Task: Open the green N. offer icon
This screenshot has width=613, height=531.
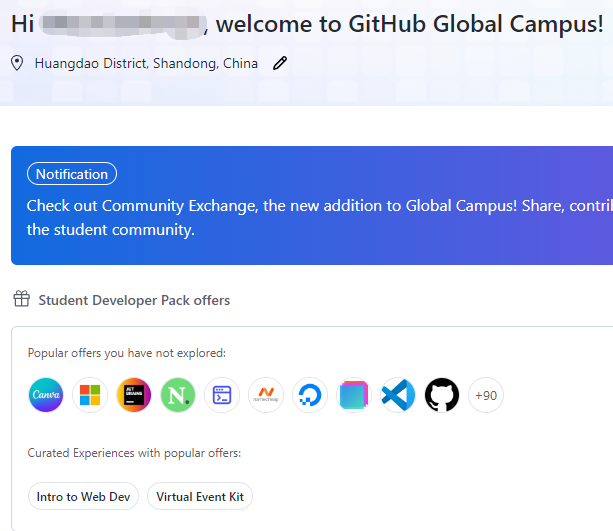Action: [x=178, y=395]
